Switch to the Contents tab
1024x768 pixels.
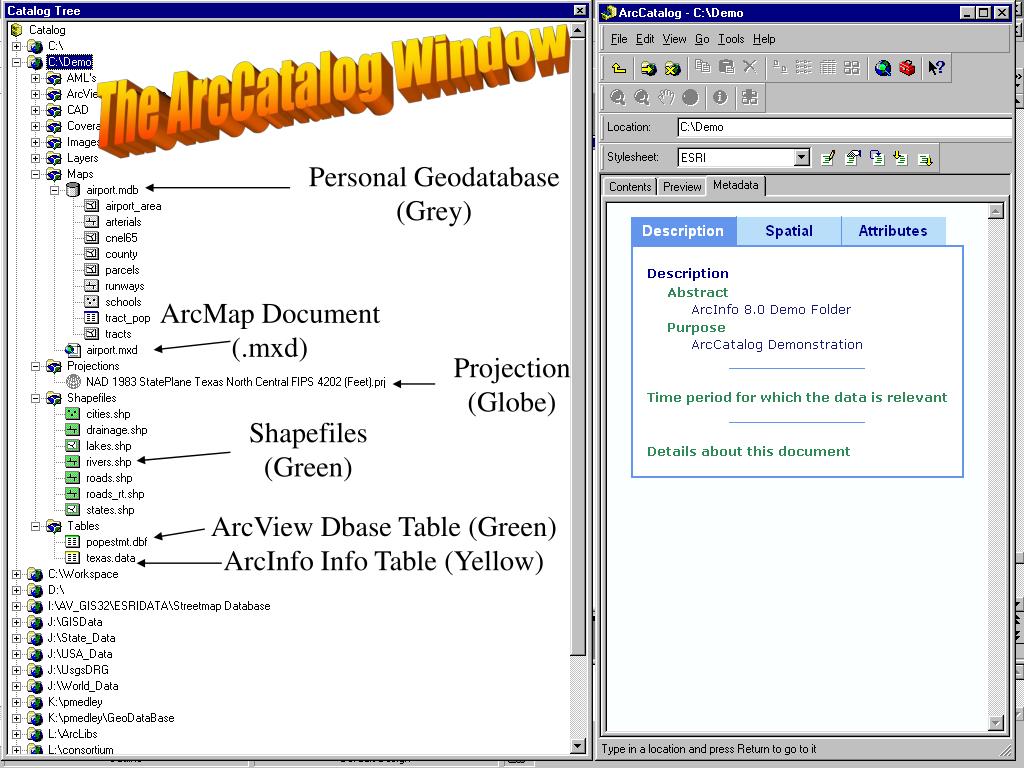point(630,187)
